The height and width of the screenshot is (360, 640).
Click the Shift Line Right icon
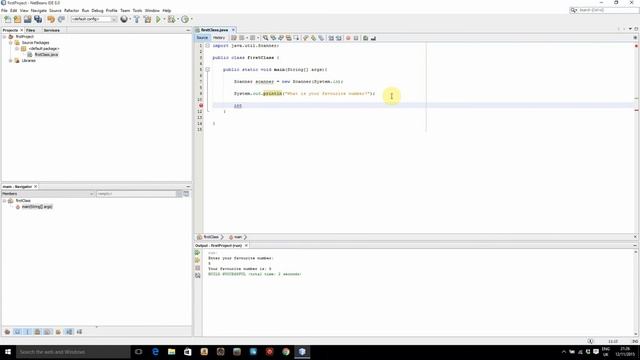pos(339,38)
